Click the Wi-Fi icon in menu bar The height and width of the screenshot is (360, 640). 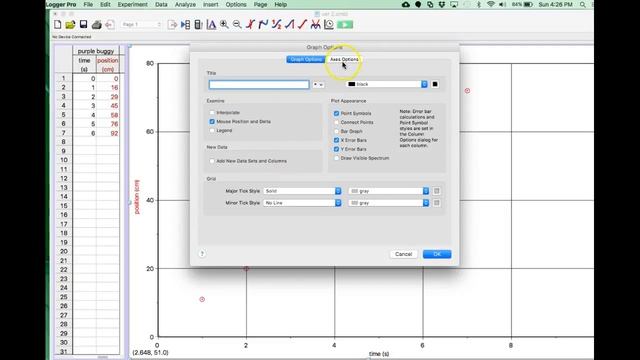(x=491, y=4)
